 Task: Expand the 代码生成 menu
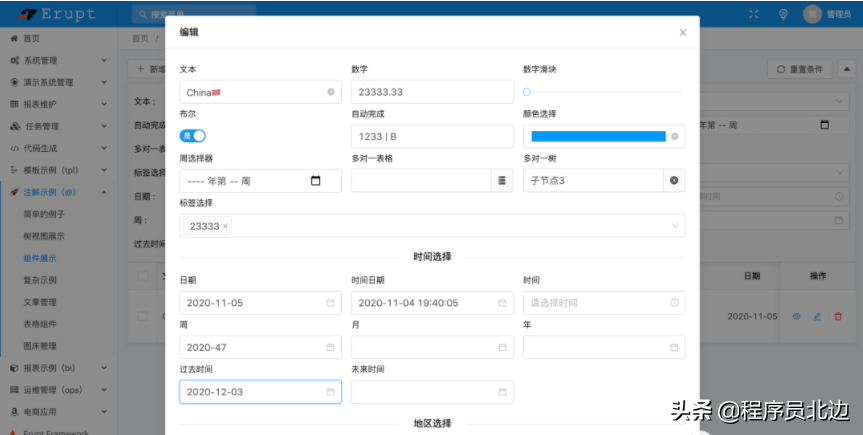point(58,148)
